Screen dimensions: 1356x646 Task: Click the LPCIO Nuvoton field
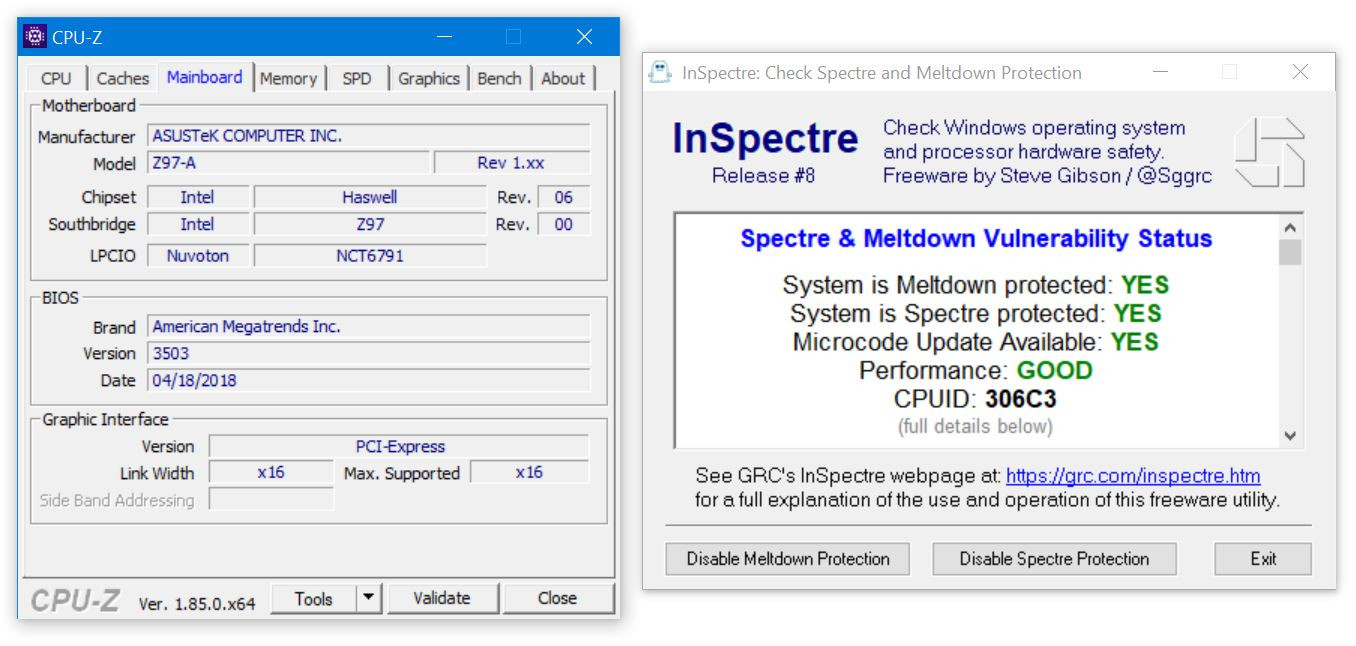197,256
